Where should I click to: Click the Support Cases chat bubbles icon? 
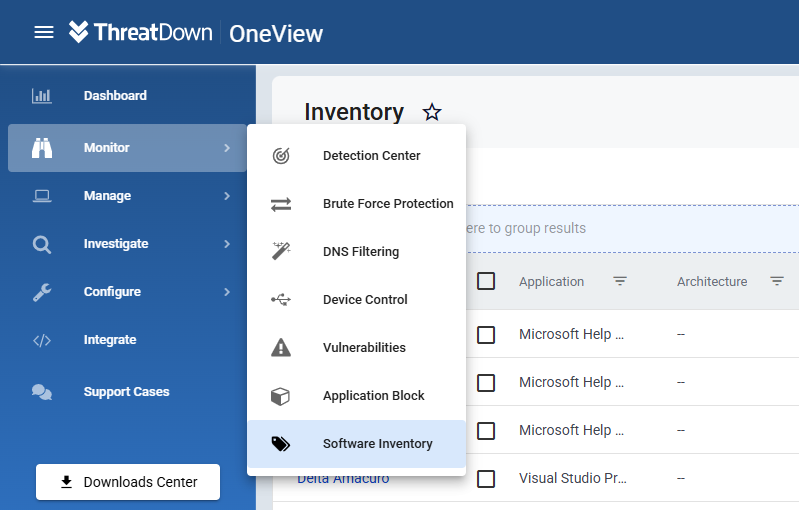point(42,392)
